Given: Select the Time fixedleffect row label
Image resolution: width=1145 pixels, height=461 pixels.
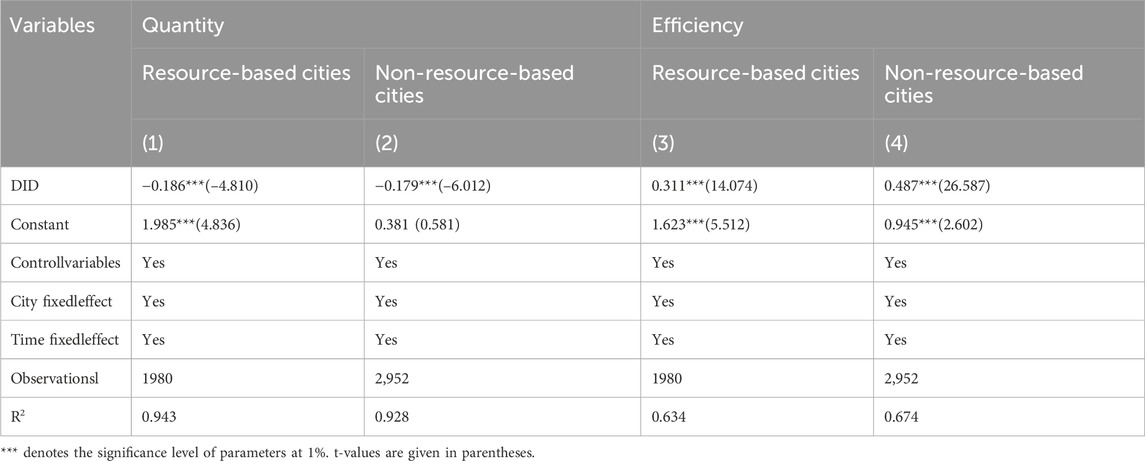Looking at the screenshot, I should 68,339.
